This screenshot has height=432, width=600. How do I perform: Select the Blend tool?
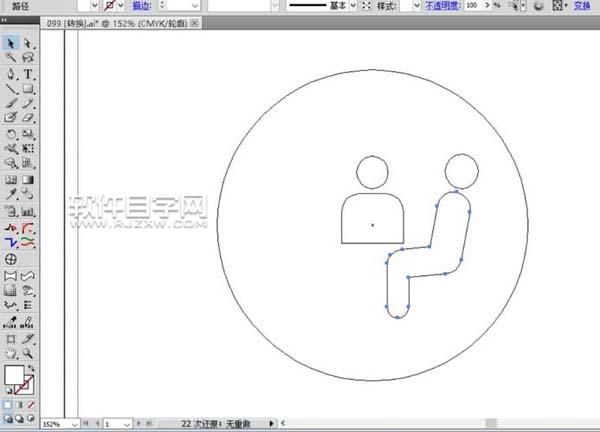(28, 194)
